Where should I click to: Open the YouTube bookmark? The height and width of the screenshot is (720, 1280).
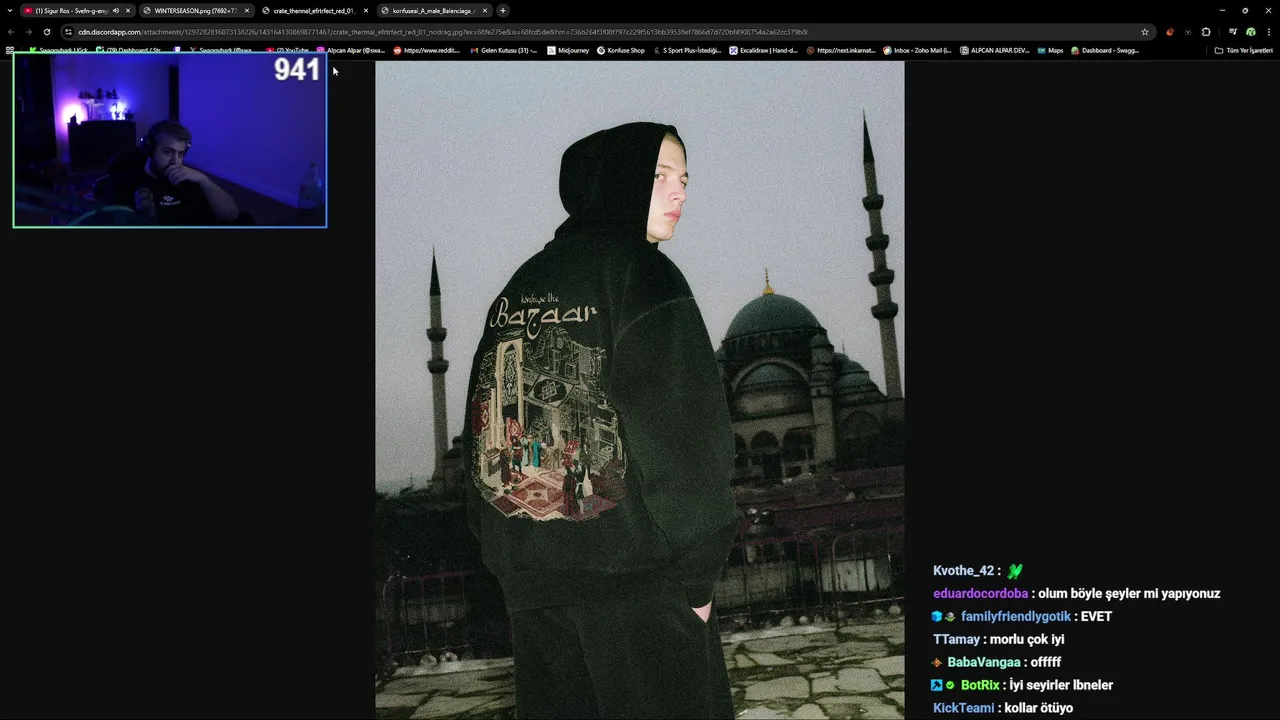coord(288,50)
